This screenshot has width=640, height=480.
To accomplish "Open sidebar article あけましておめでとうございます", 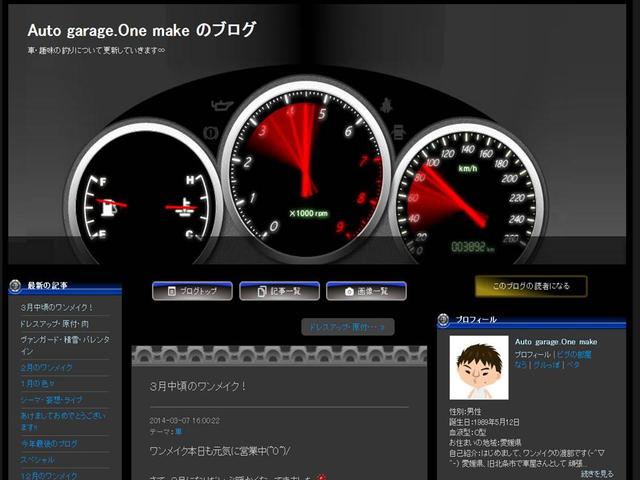I will (x=63, y=421).
